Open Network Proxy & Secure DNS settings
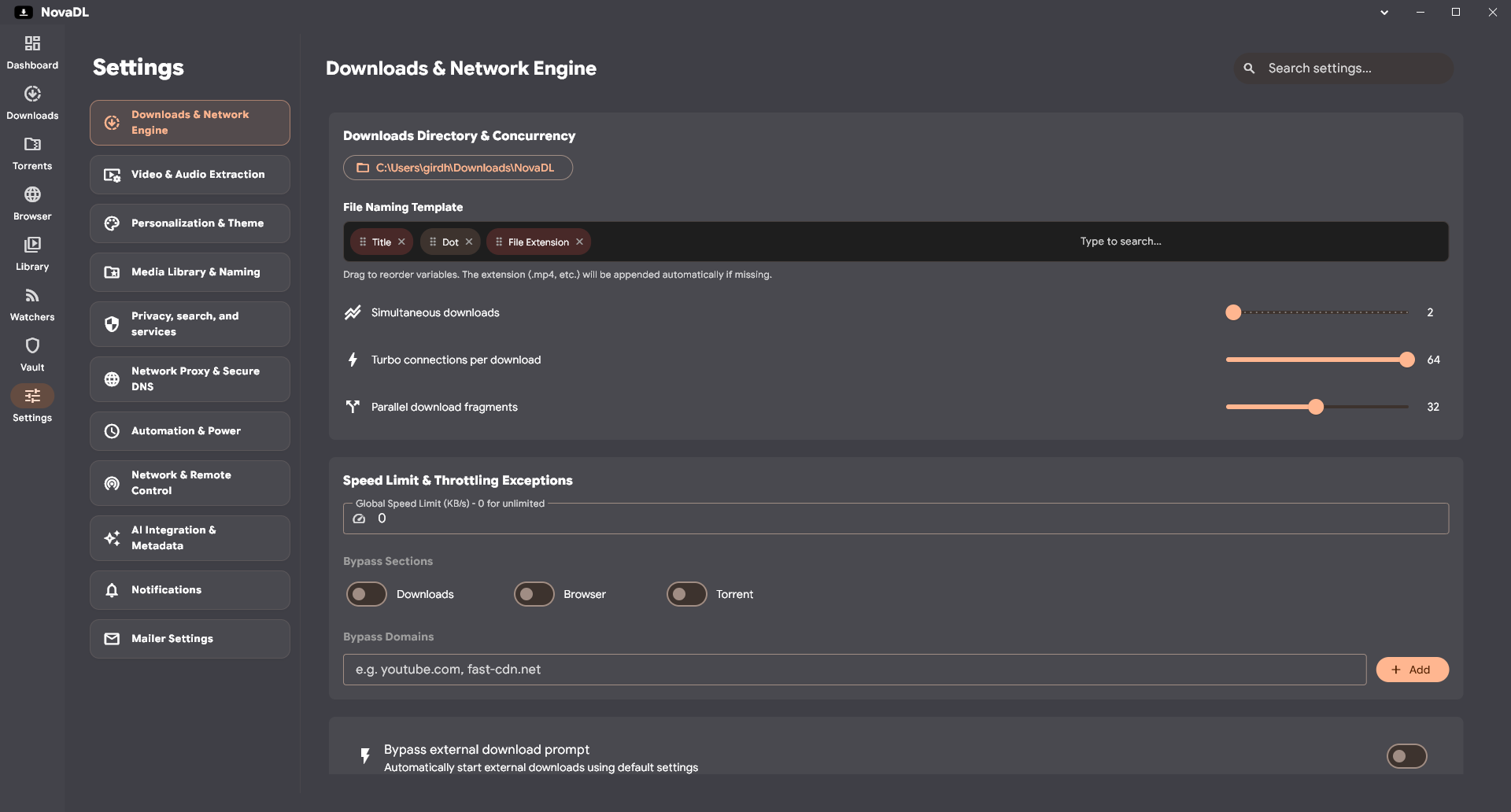Image resolution: width=1511 pixels, height=812 pixels. click(x=190, y=379)
